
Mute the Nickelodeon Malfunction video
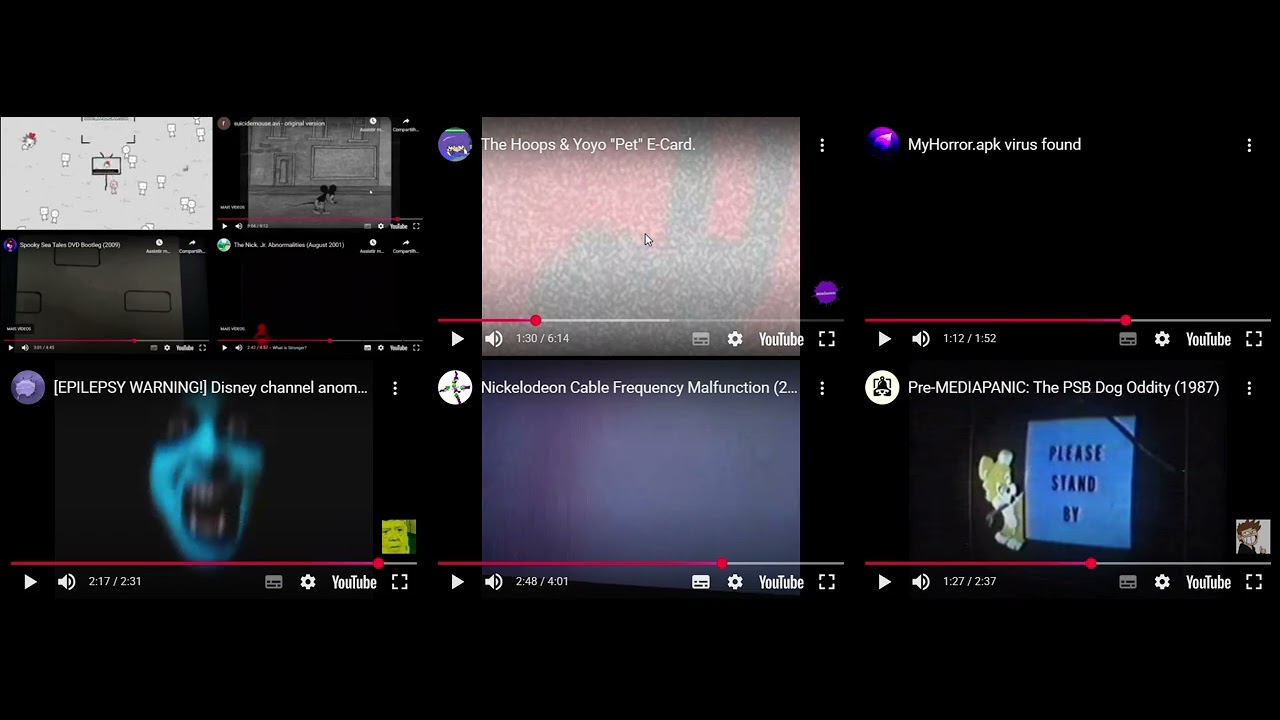(x=494, y=582)
